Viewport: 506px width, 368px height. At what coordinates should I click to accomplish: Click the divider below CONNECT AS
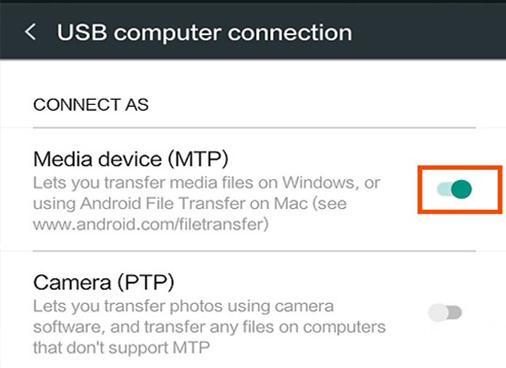tap(254, 127)
